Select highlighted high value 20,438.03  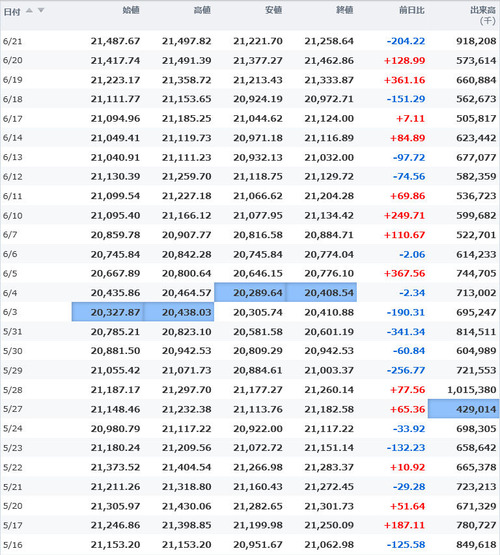point(179,312)
